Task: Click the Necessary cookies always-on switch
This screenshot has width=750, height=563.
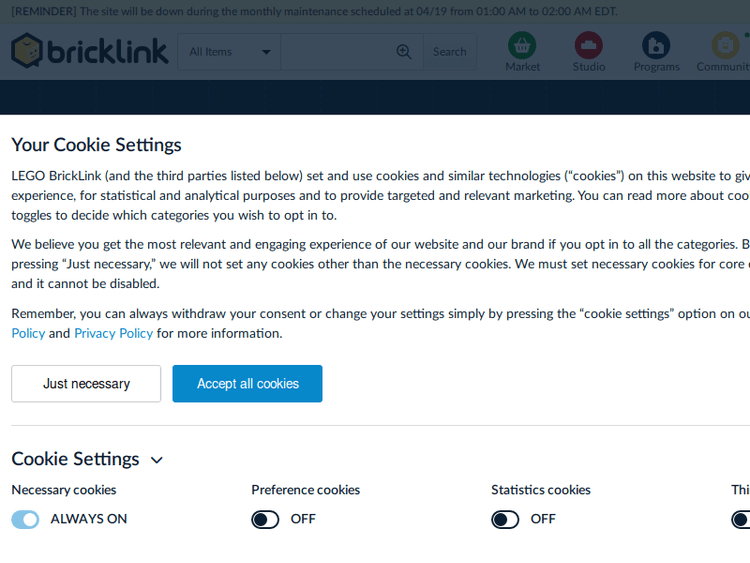Action: coord(25,519)
